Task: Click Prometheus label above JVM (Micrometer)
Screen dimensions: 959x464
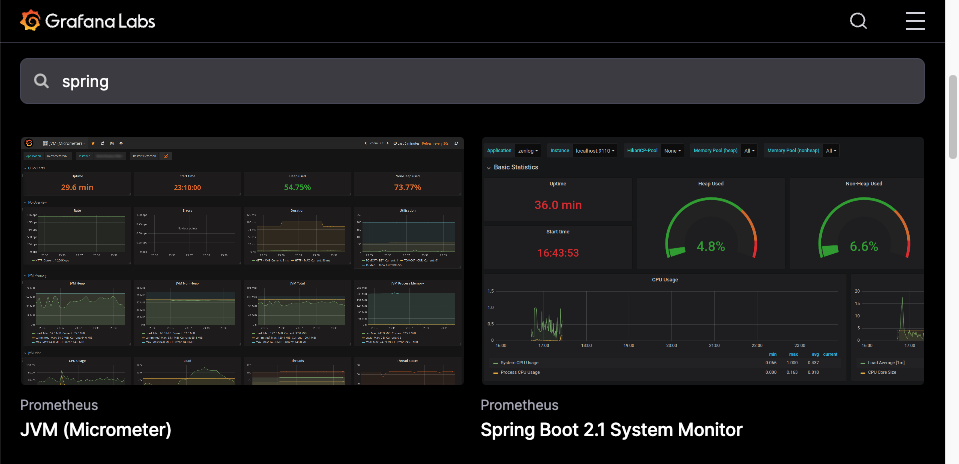Action: [59, 405]
